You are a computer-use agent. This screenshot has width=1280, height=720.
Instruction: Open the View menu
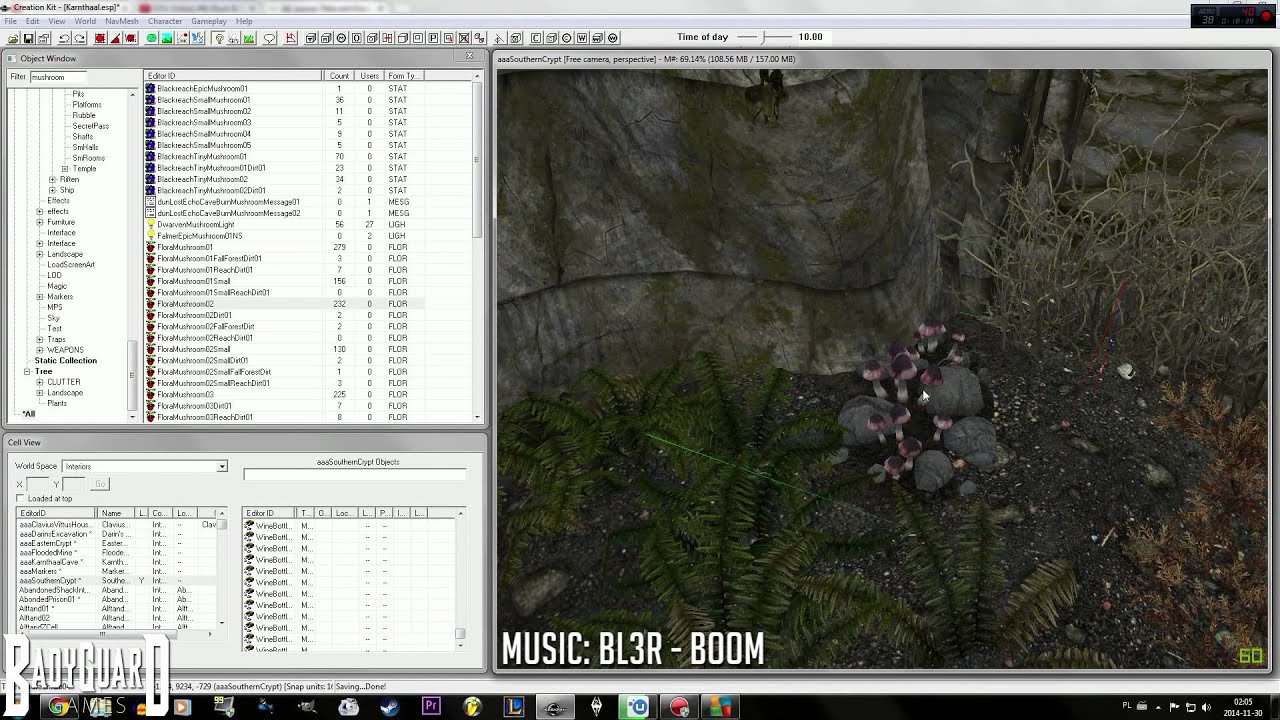click(x=57, y=21)
